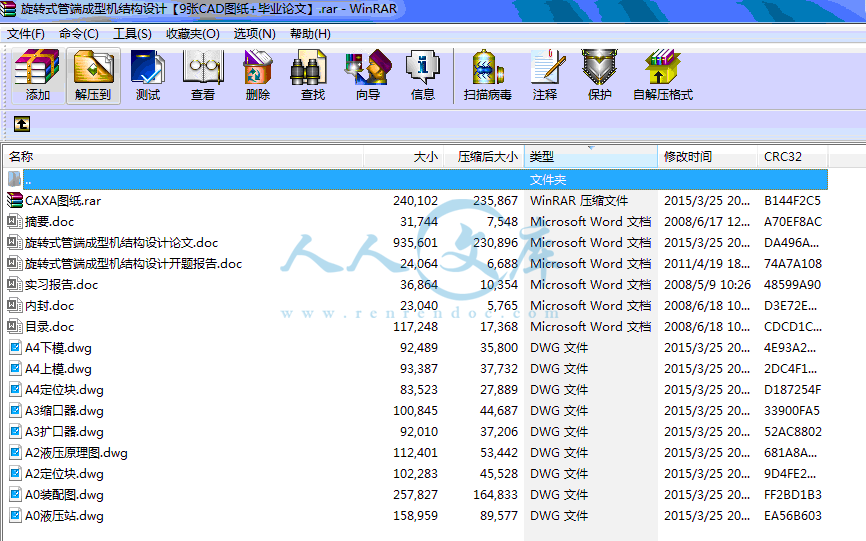Screen dimensions: 866x541
Task: Sort by 大小 column header
Action: pos(403,157)
